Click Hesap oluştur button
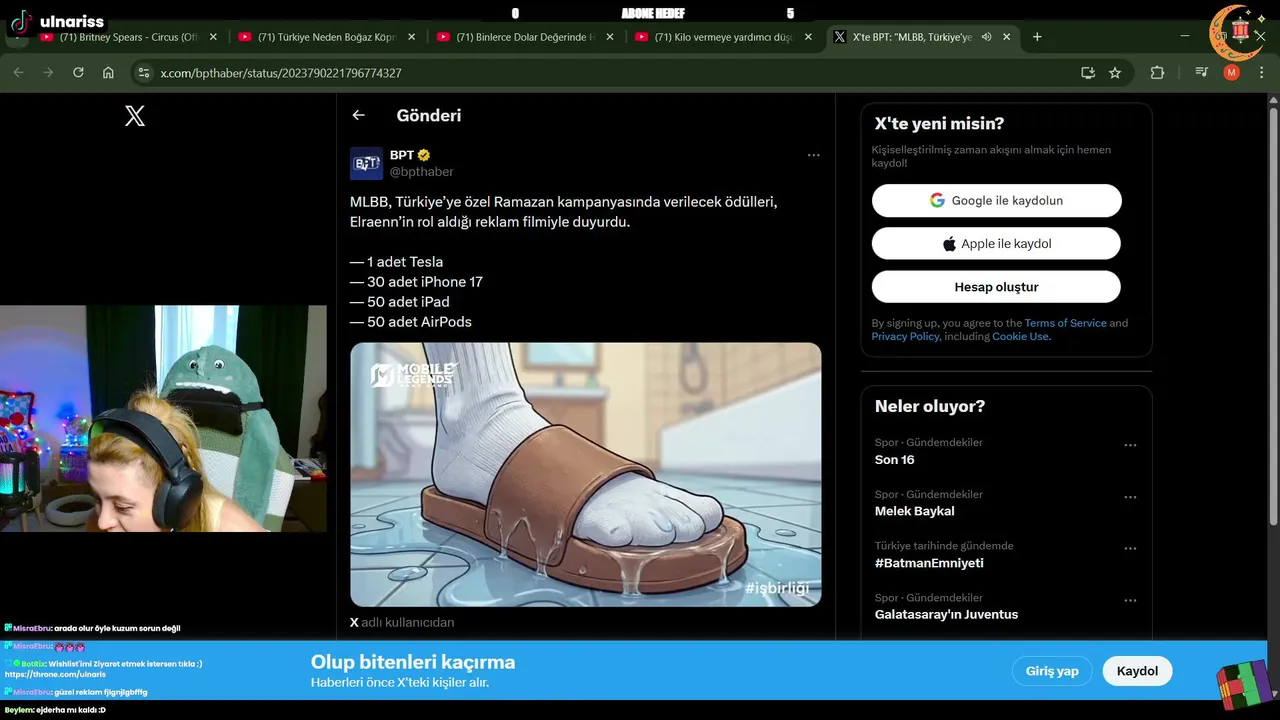Viewport: 1280px width, 720px height. pyautogui.click(x=996, y=287)
